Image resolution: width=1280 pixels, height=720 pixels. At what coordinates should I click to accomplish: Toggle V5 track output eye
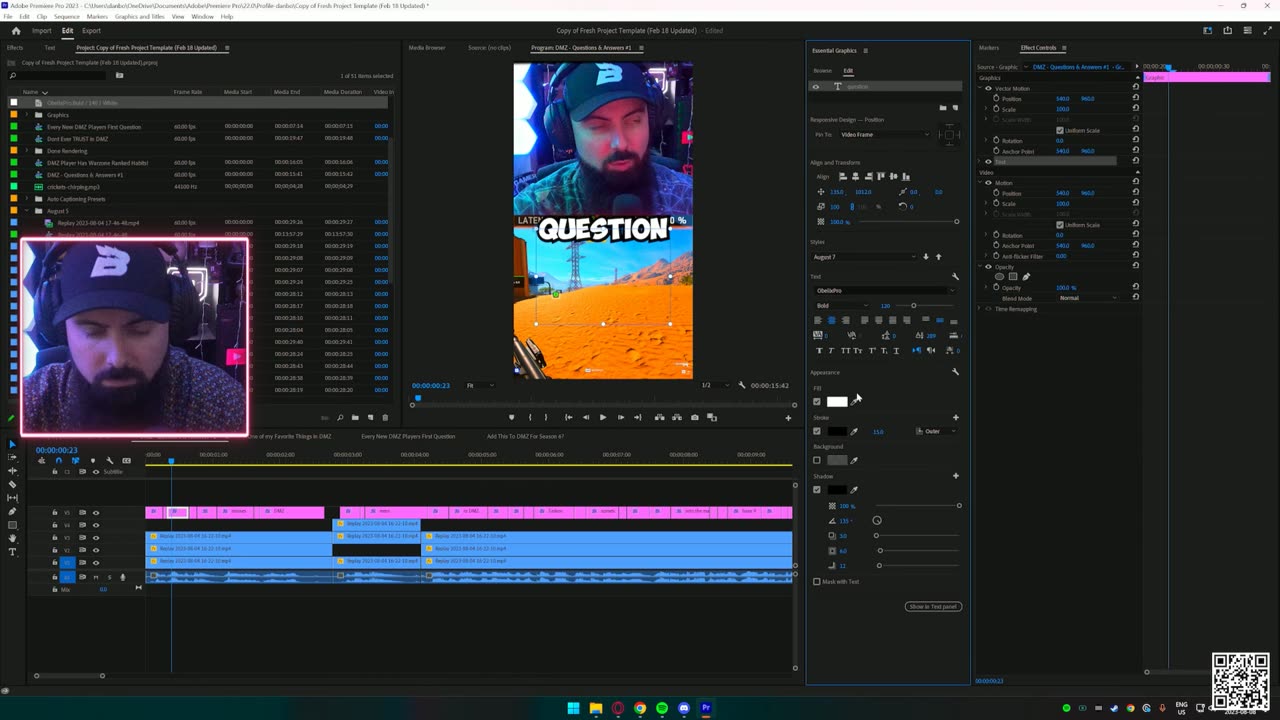pyautogui.click(x=96, y=513)
